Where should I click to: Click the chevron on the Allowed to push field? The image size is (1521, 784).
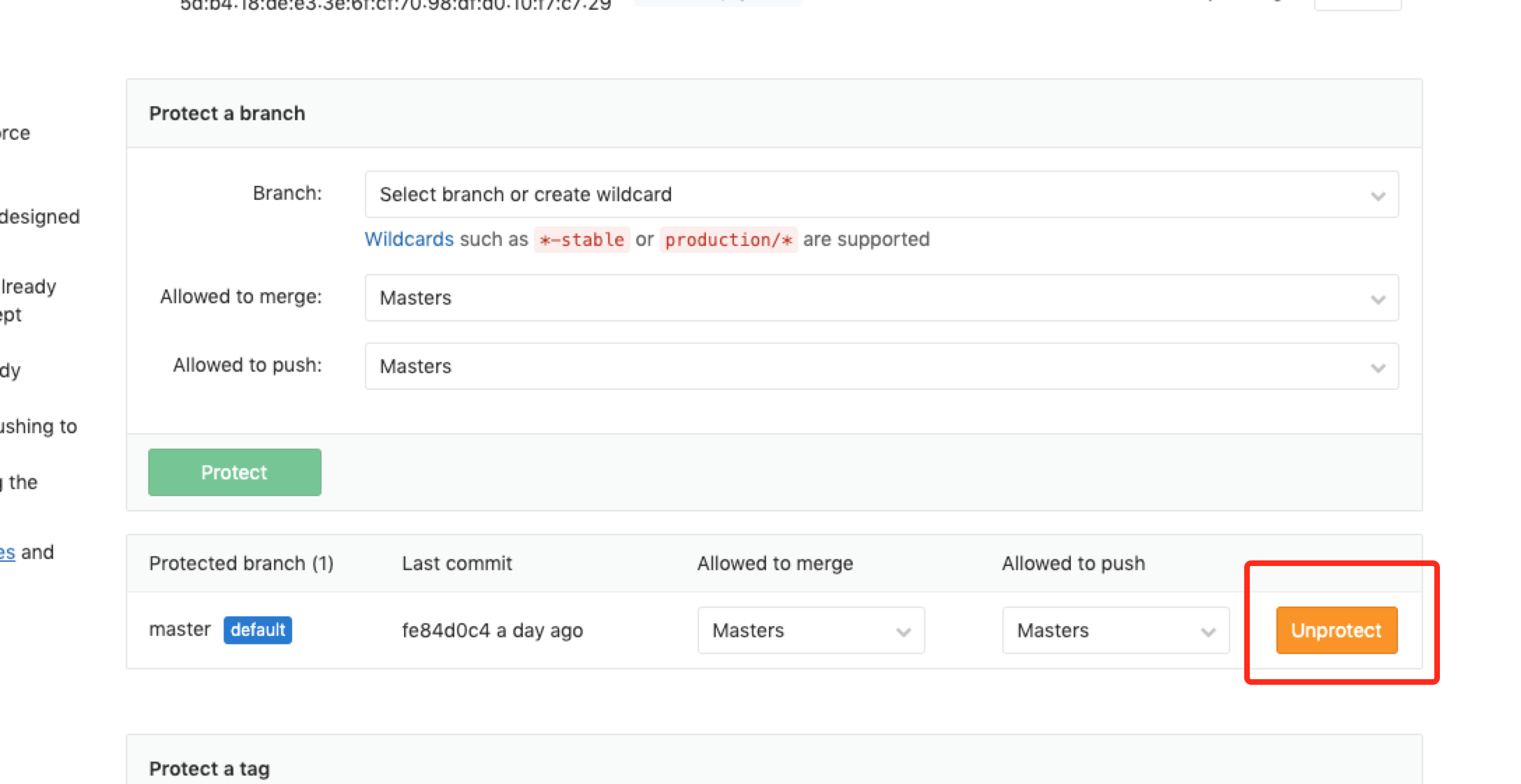pyautogui.click(x=1376, y=366)
